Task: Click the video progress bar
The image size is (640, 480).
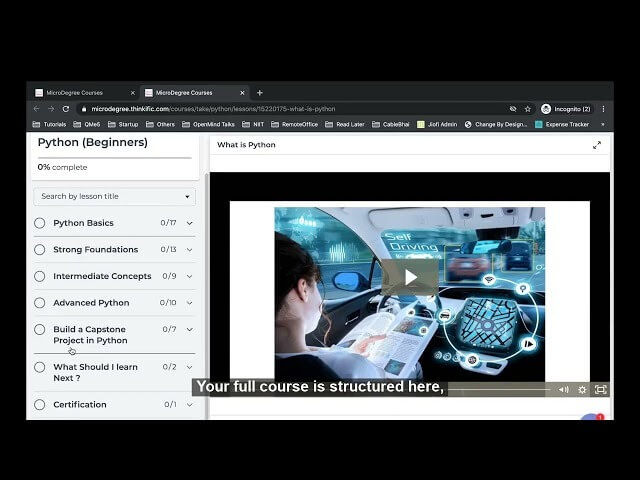Action: (500, 389)
